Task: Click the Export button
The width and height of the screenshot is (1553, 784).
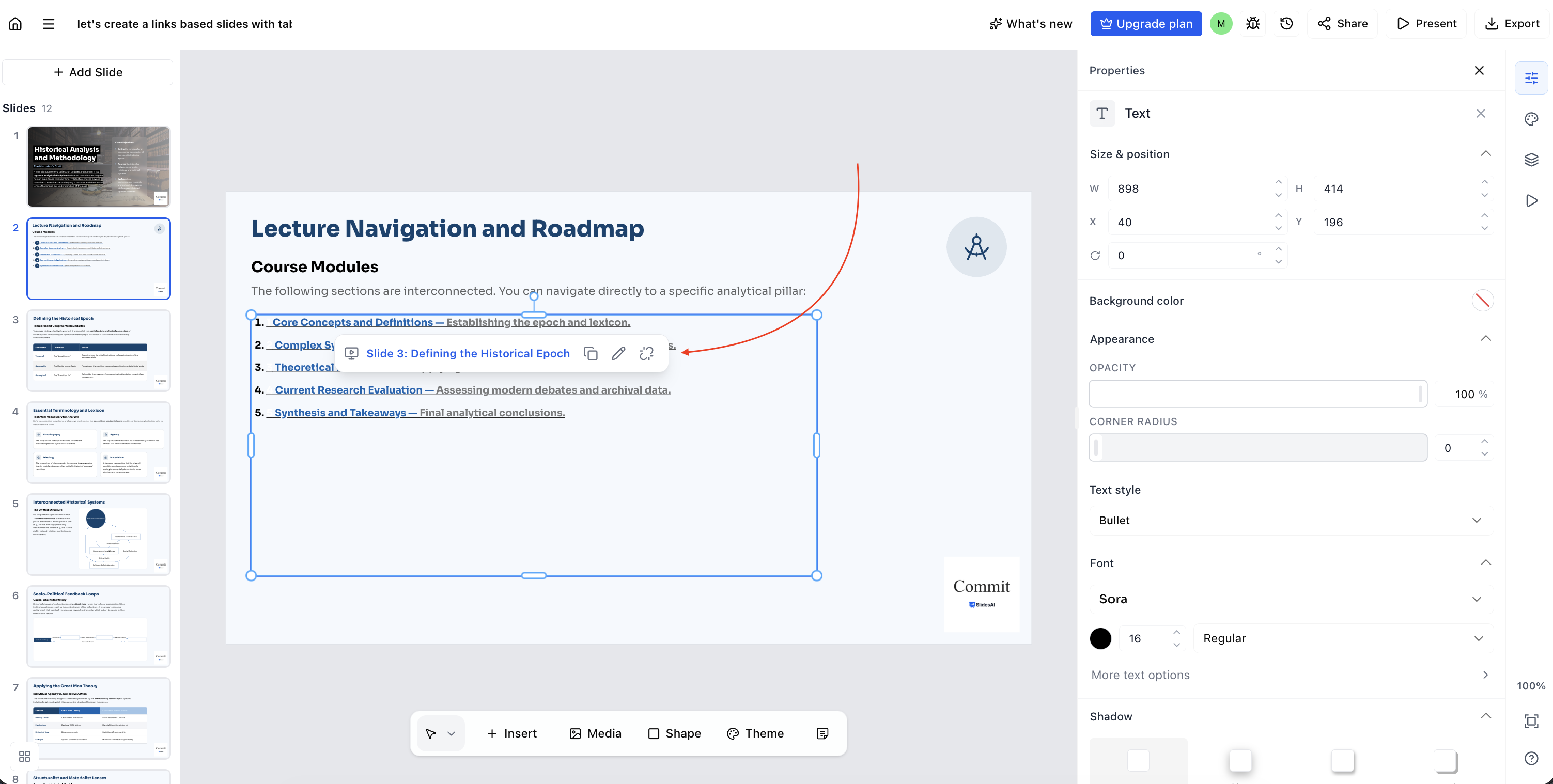Action: click(1512, 24)
